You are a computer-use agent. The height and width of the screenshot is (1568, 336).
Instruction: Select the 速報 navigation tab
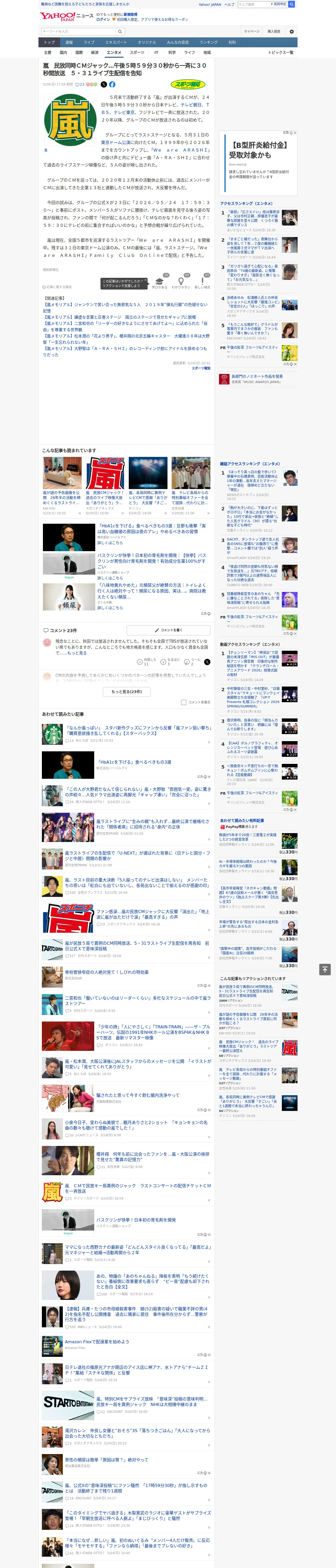coord(69,43)
